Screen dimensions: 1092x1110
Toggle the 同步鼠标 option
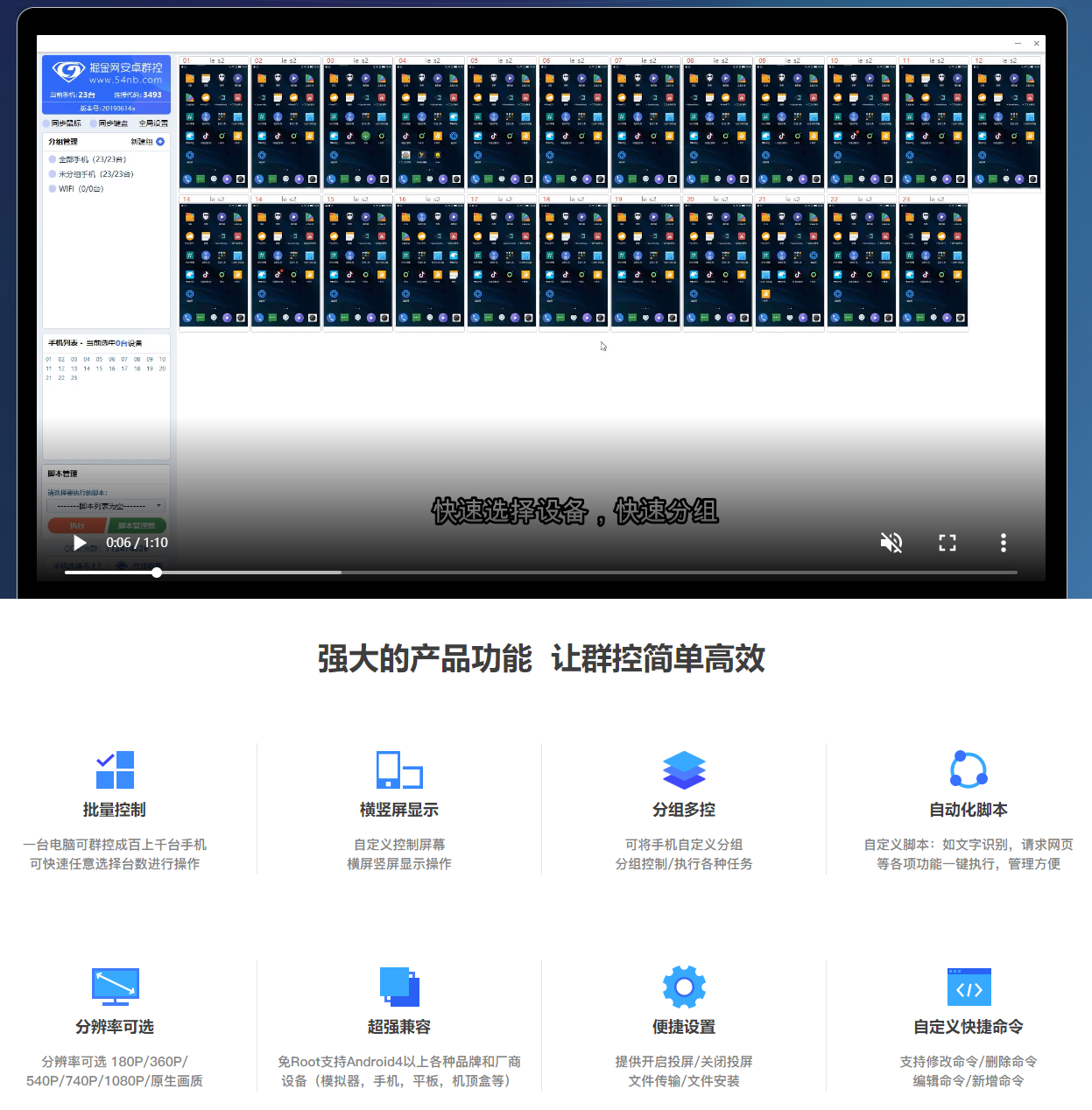point(62,123)
